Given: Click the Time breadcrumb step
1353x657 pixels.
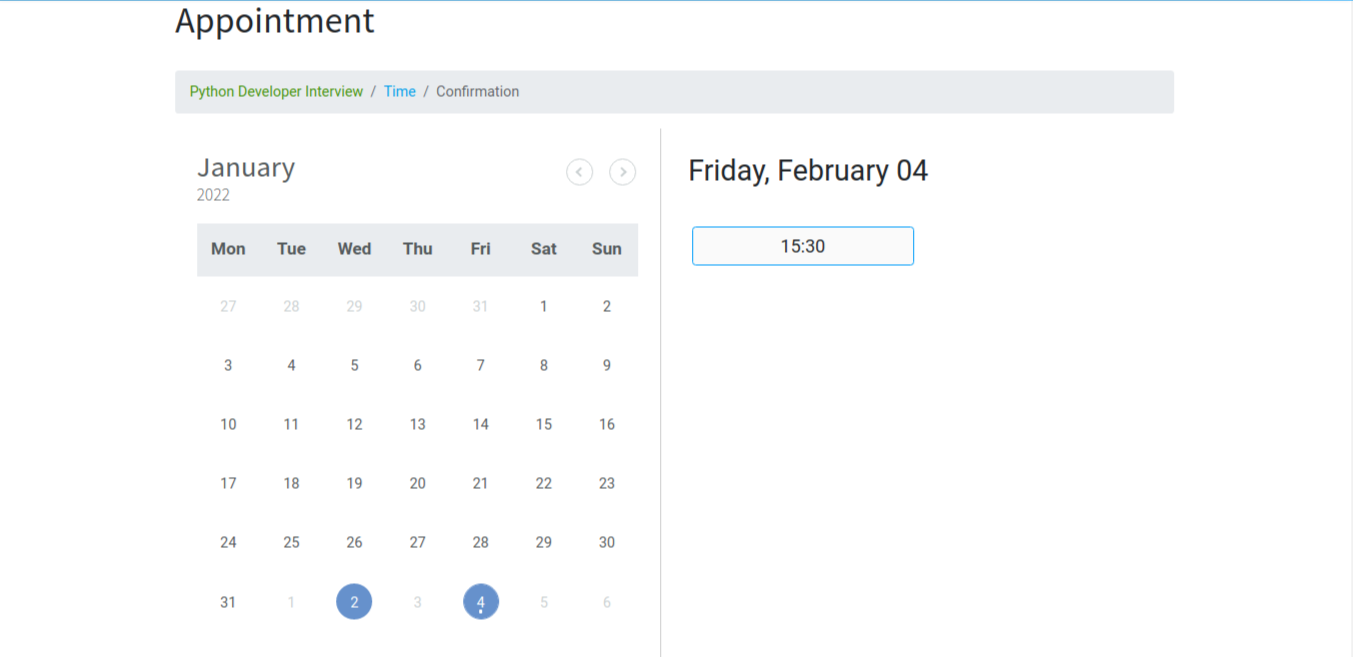Looking at the screenshot, I should [399, 91].
